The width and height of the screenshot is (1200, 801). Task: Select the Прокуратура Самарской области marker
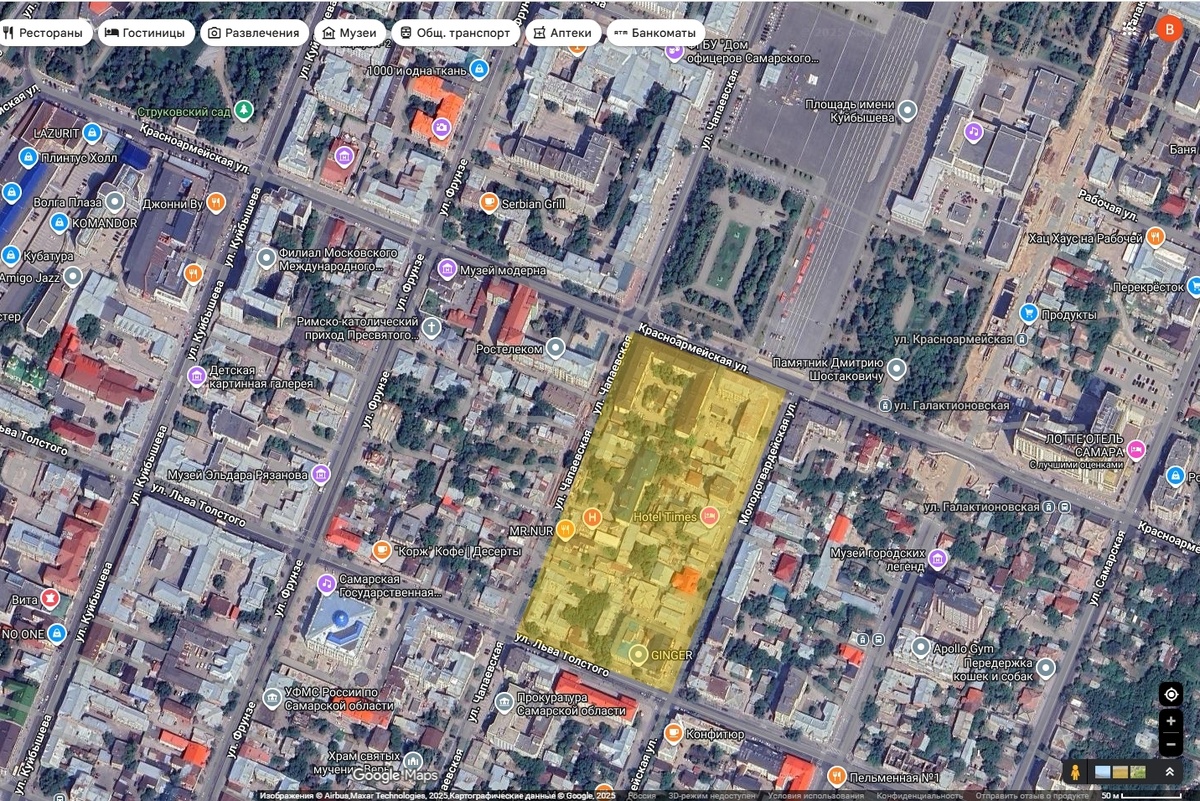pyautogui.click(x=504, y=702)
